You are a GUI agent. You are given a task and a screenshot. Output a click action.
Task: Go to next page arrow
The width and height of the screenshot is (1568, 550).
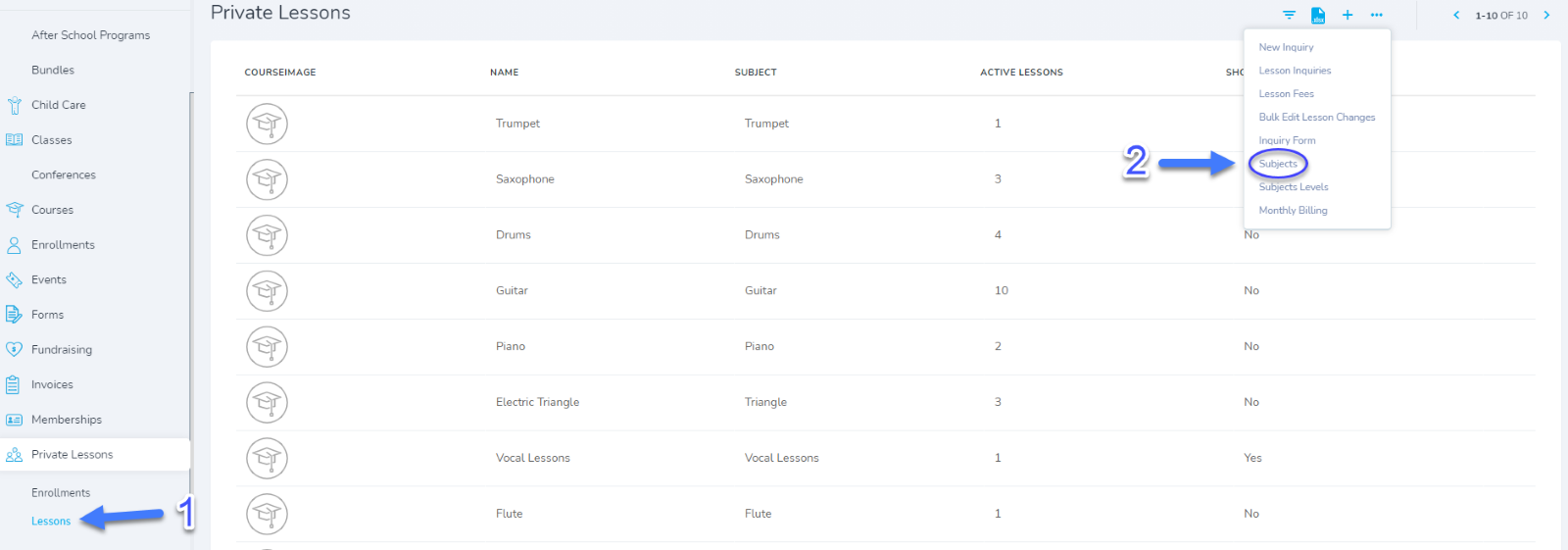[x=1546, y=15]
